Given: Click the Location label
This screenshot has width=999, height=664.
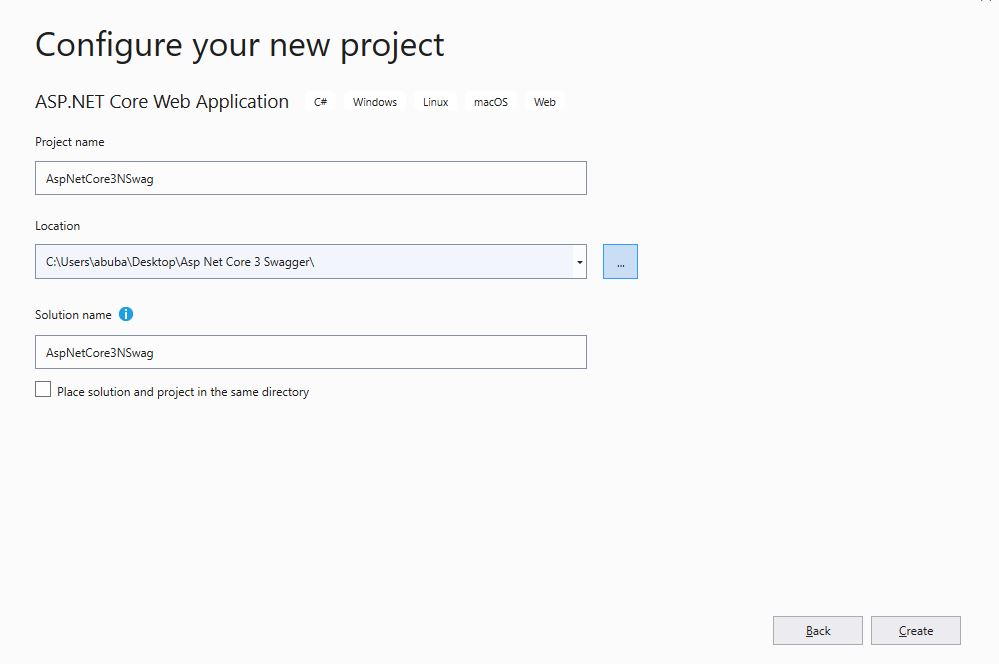Looking at the screenshot, I should click(57, 226).
